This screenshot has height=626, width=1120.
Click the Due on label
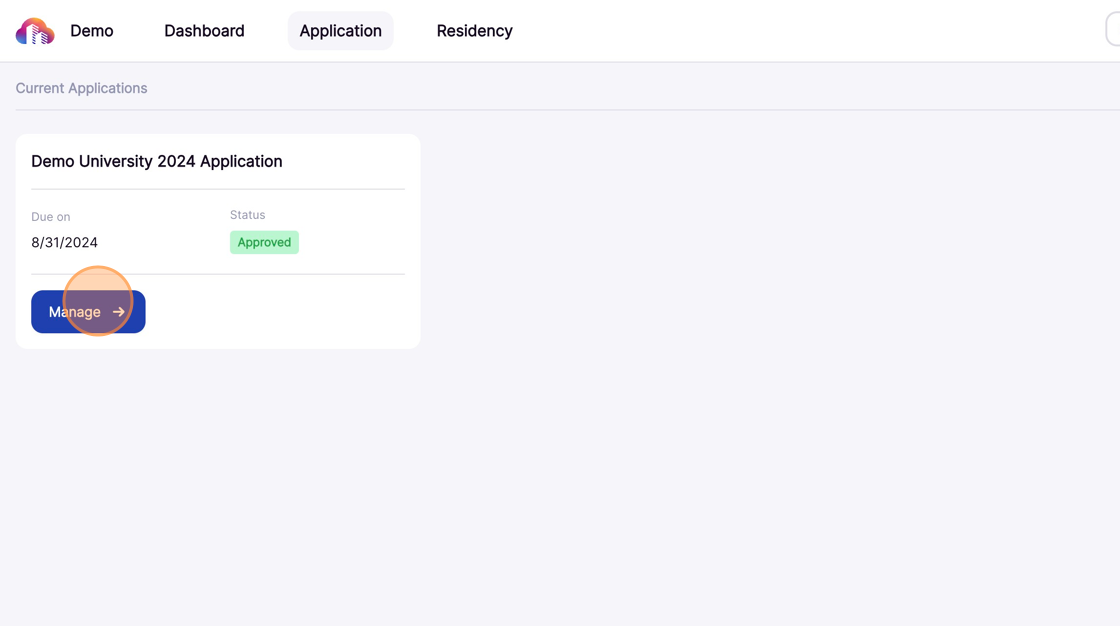(x=50, y=216)
